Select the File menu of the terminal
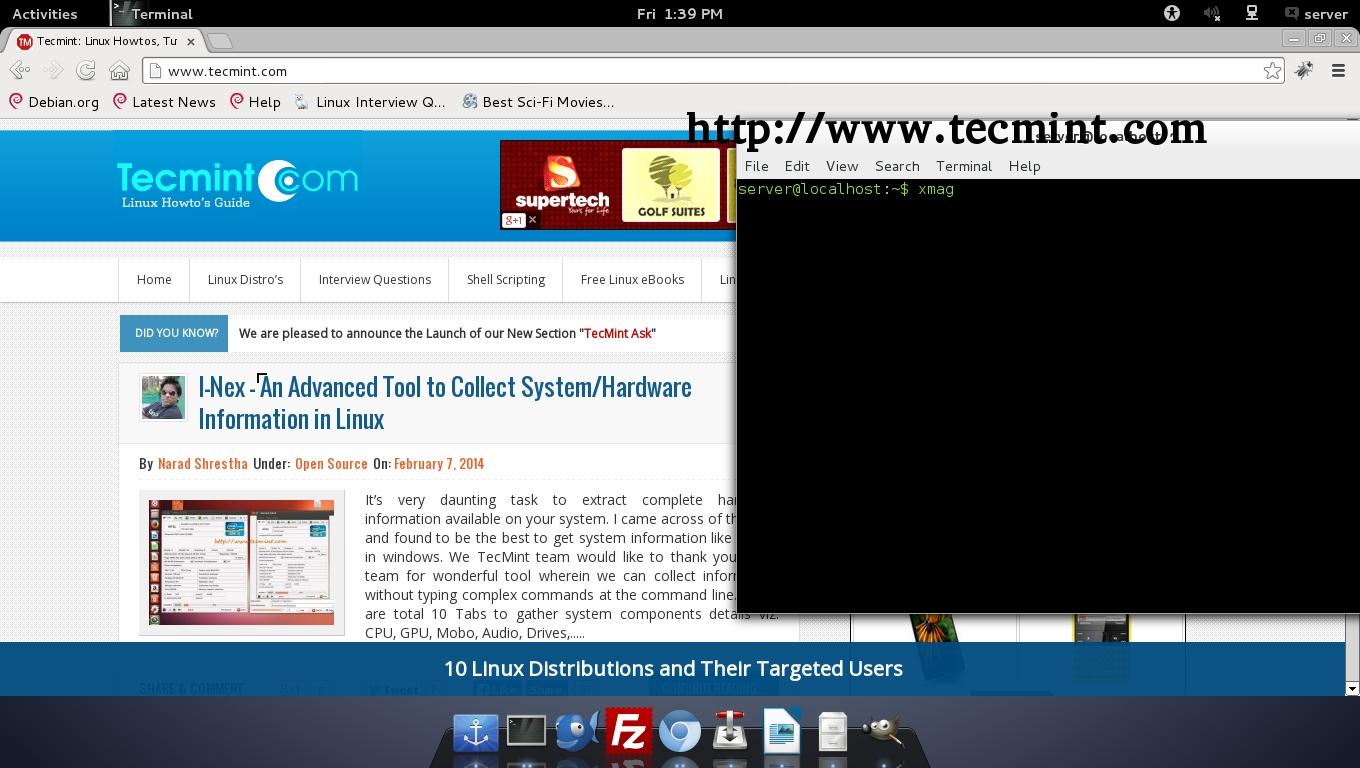Screen dimensions: 1360x768 tap(756, 166)
